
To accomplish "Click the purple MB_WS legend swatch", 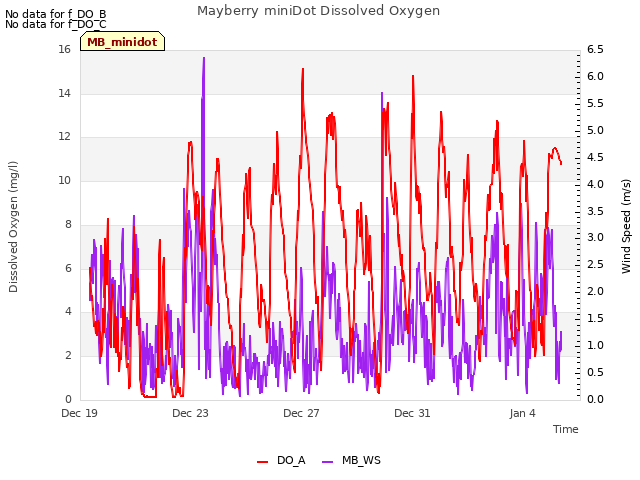I will (x=327, y=461).
